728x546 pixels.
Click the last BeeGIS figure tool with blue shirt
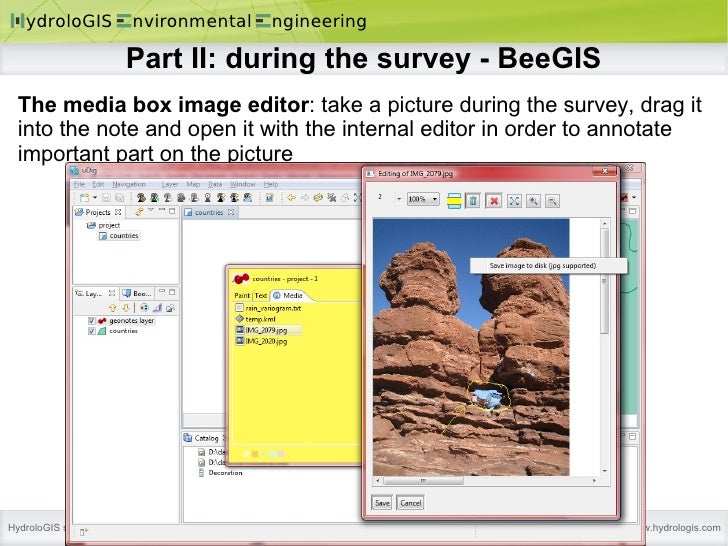coord(248,198)
